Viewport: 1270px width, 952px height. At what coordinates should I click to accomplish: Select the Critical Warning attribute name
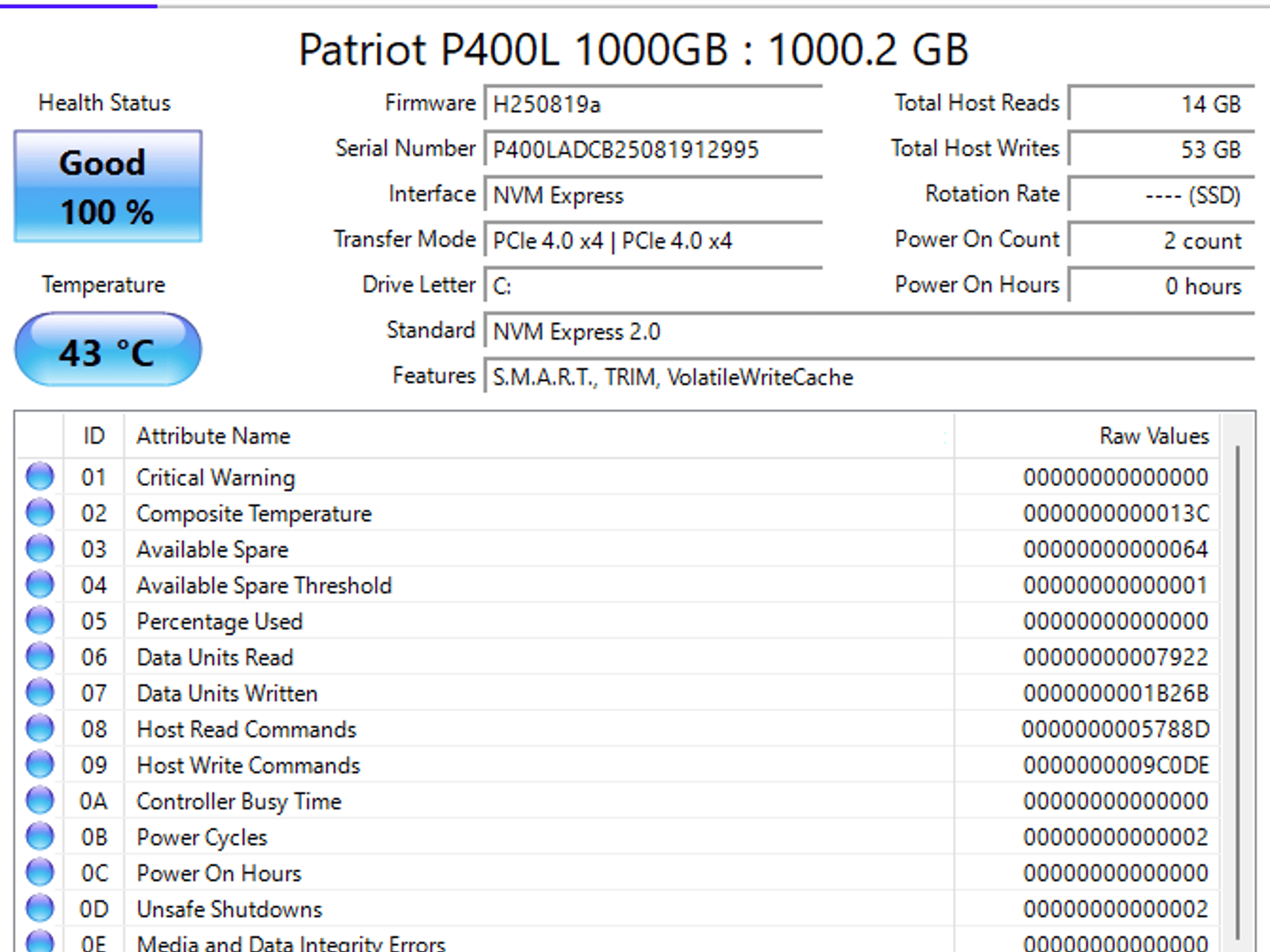[x=216, y=477]
